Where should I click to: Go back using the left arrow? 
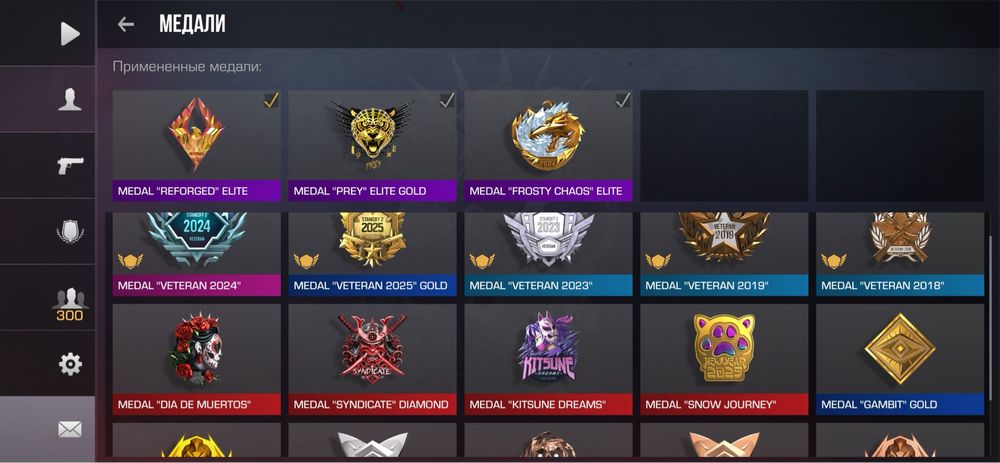click(126, 24)
